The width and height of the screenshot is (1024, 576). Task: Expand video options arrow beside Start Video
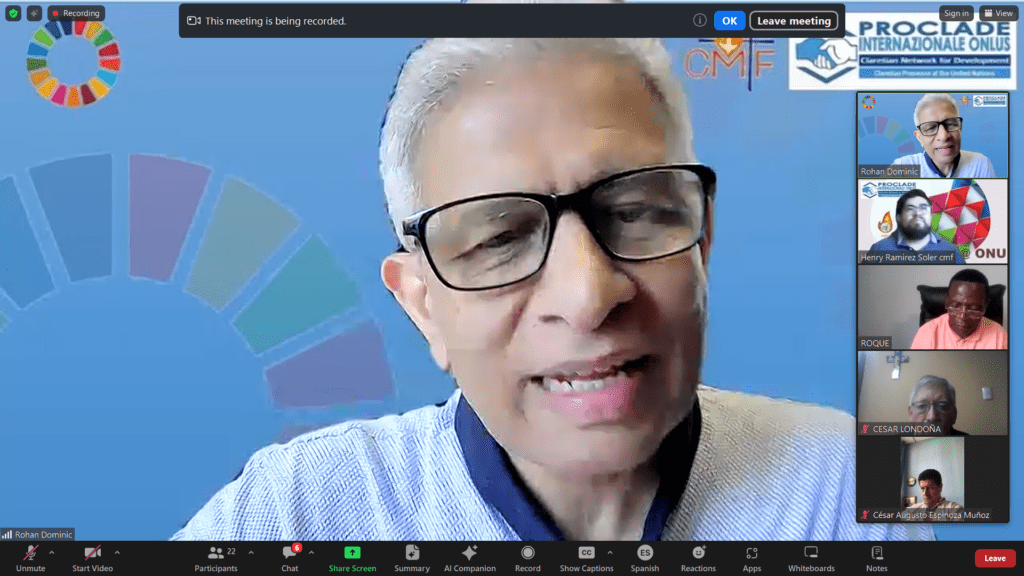coord(117,552)
